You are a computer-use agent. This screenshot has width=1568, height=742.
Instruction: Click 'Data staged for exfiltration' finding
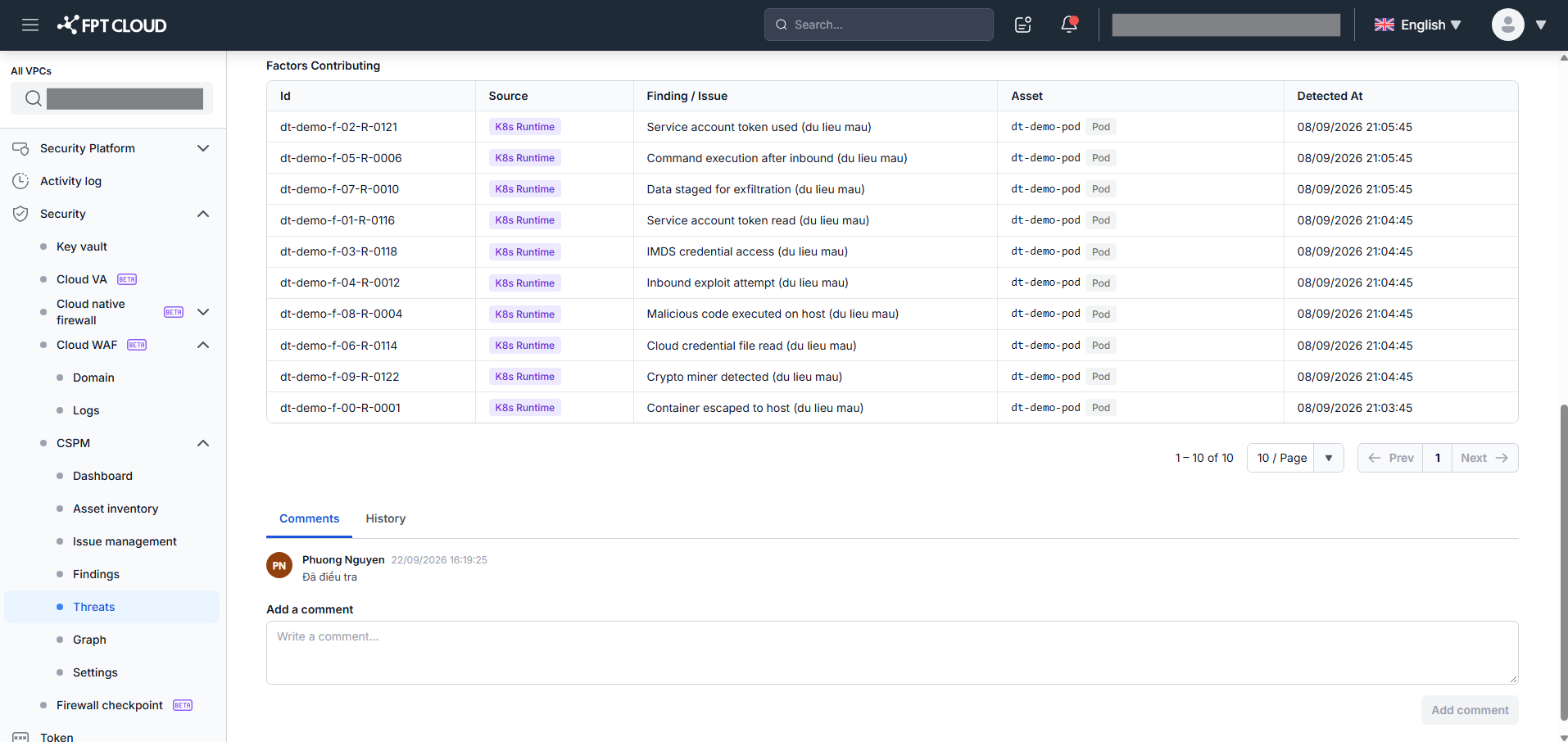[755, 189]
